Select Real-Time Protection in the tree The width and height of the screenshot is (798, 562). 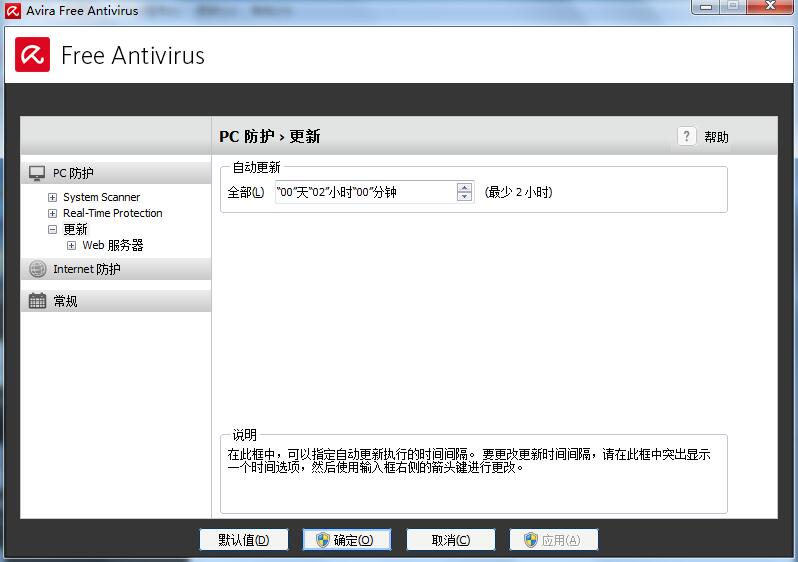pyautogui.click(x=112, y=213)
